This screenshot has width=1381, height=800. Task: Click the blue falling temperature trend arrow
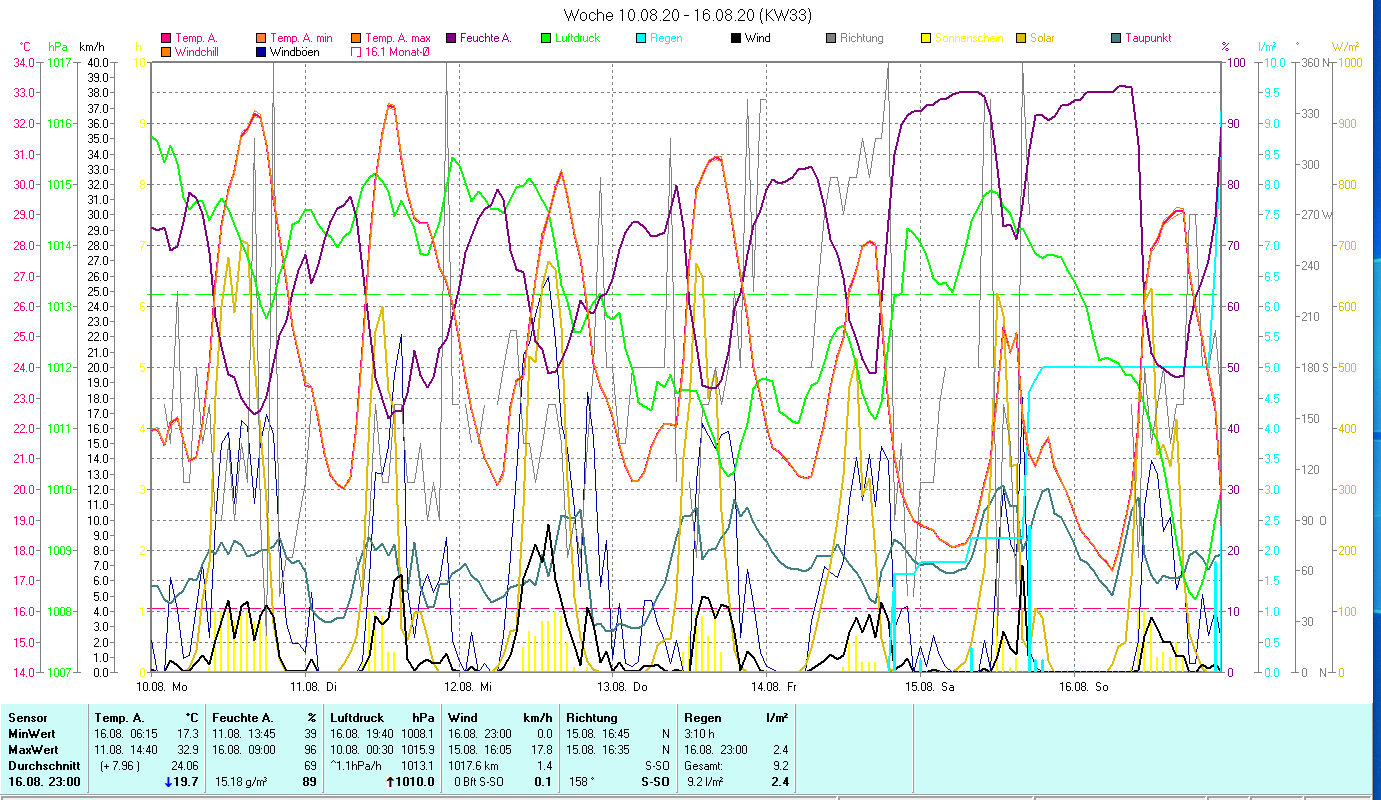[x=169, y=782]
